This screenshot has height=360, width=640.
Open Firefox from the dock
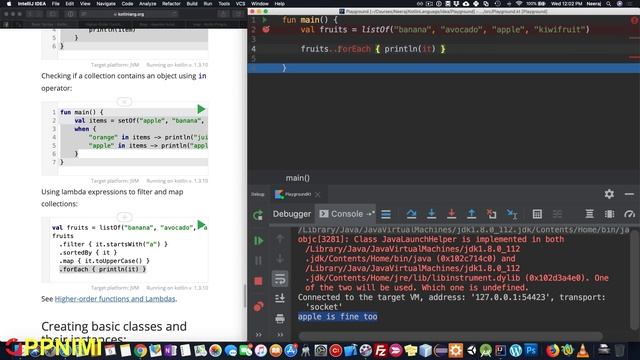click(x=553, y=350)
